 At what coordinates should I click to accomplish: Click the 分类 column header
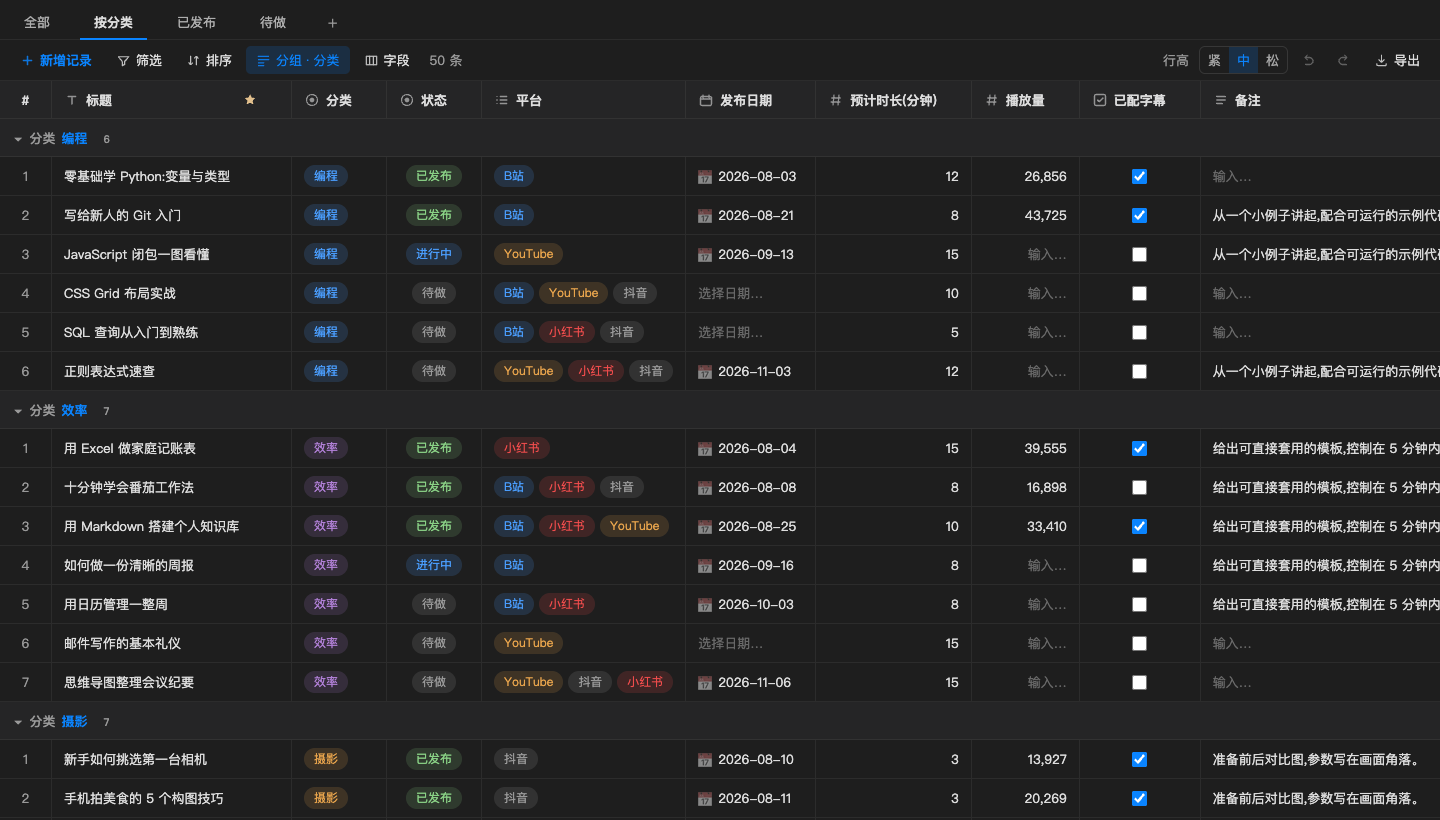(339, 100)
